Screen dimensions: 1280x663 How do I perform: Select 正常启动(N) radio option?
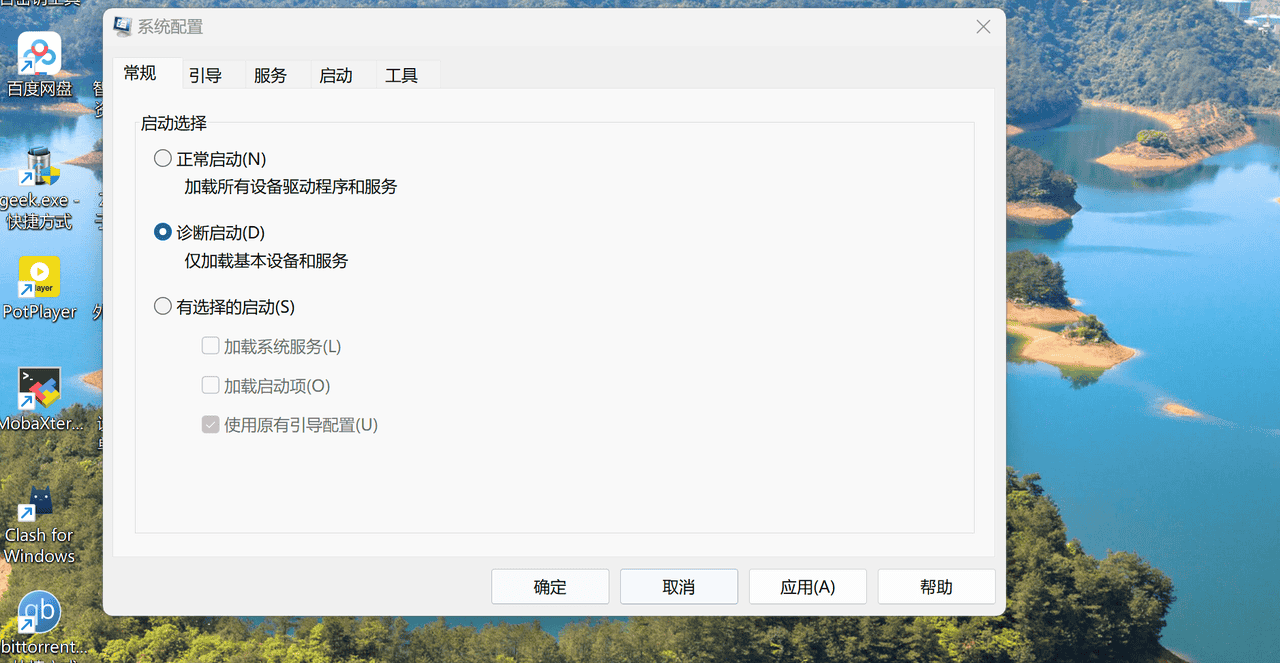pos(210,158)
